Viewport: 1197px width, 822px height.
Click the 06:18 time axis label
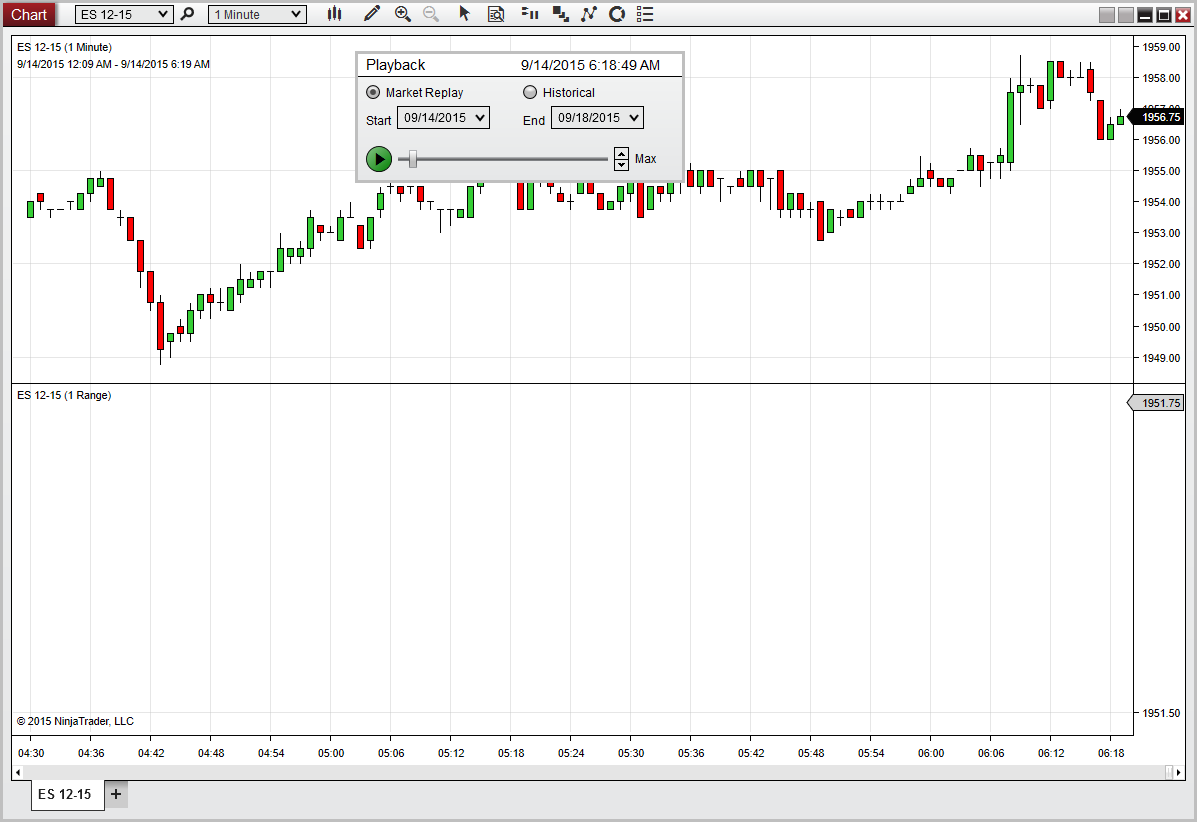tap(1111, 753)
